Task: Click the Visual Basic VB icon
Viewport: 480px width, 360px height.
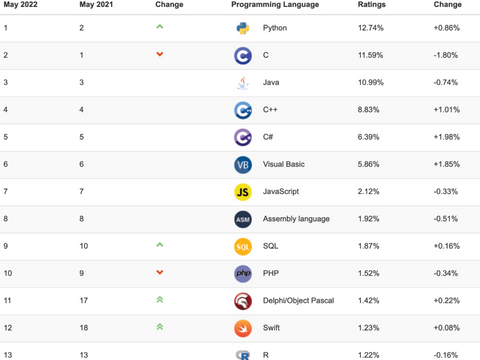Action: click(243, 165)
